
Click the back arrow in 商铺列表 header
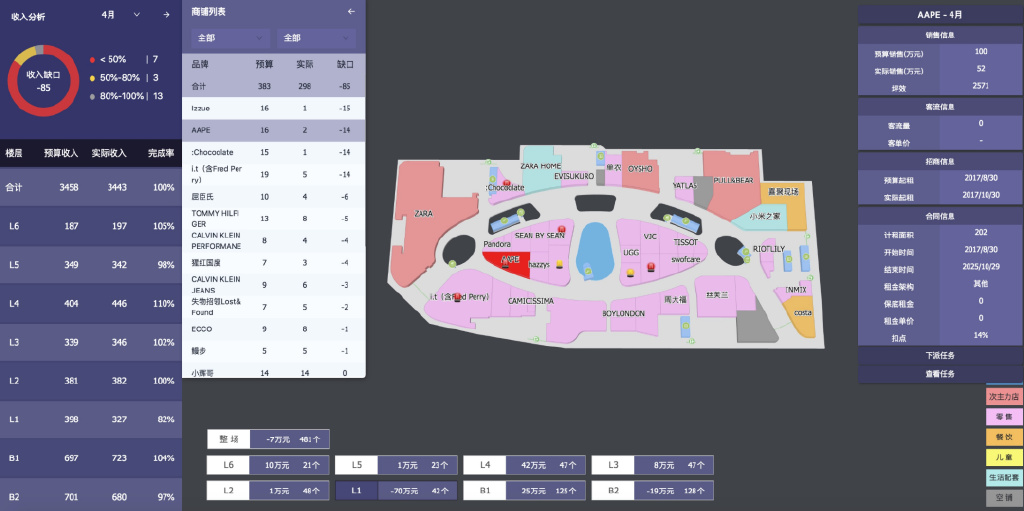point(351,12)
